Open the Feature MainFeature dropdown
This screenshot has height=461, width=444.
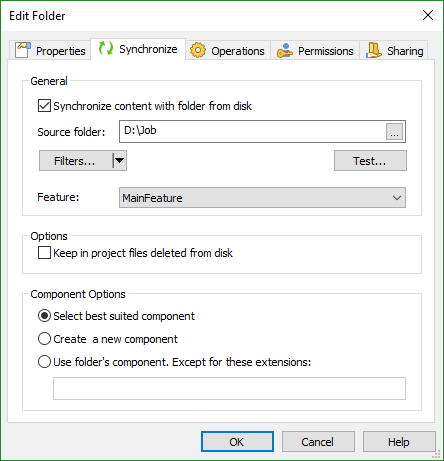pyautogui.click(x=262, y=198)
